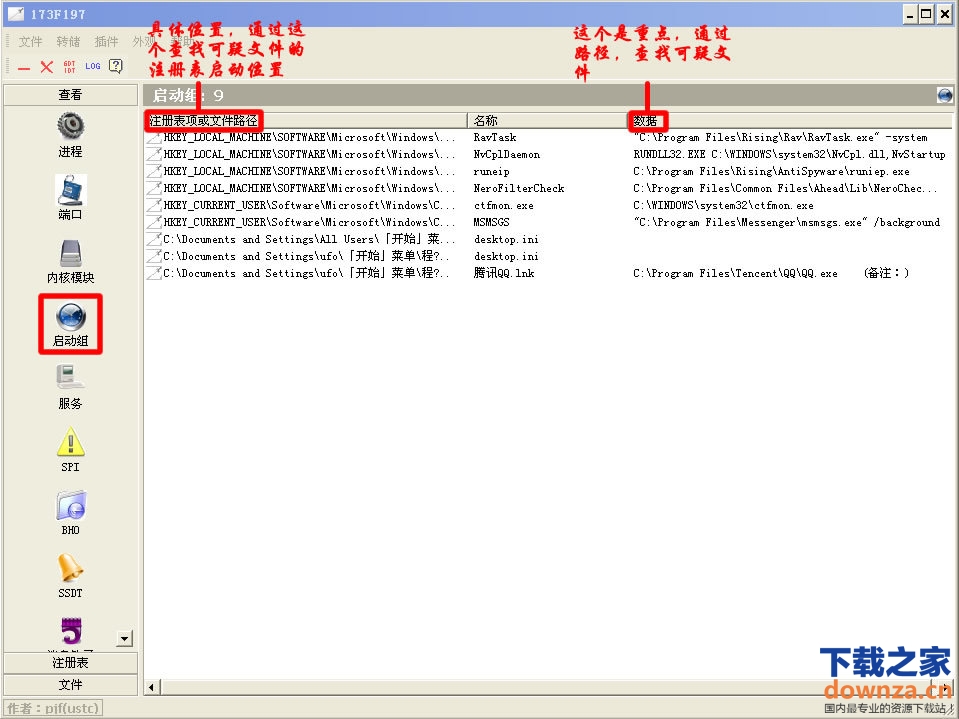Select the SPI warning icon
Image resolution: width=959 pixels, height=719 pixels.
pos(70,442)
